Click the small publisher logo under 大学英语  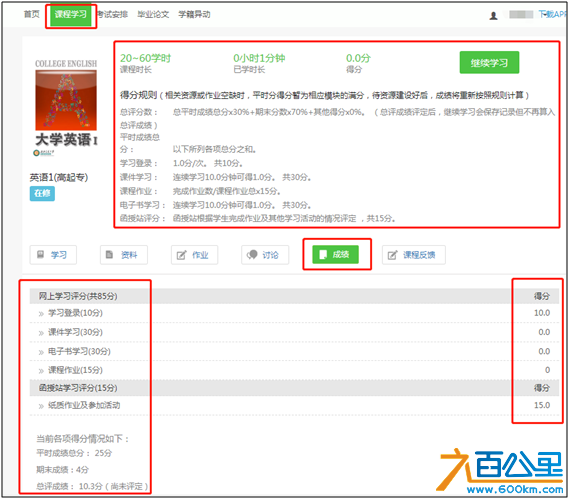tap(44, 153)
